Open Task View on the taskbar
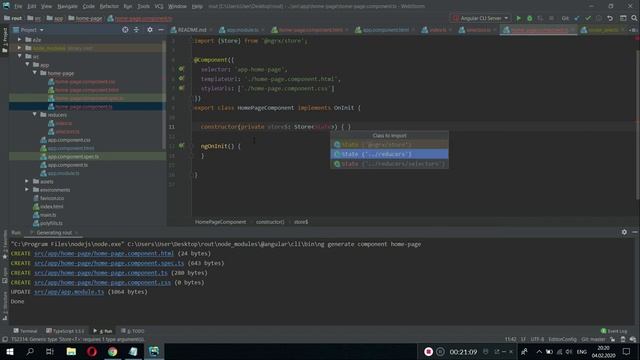640x360 pixels. [x=50, y=351]
